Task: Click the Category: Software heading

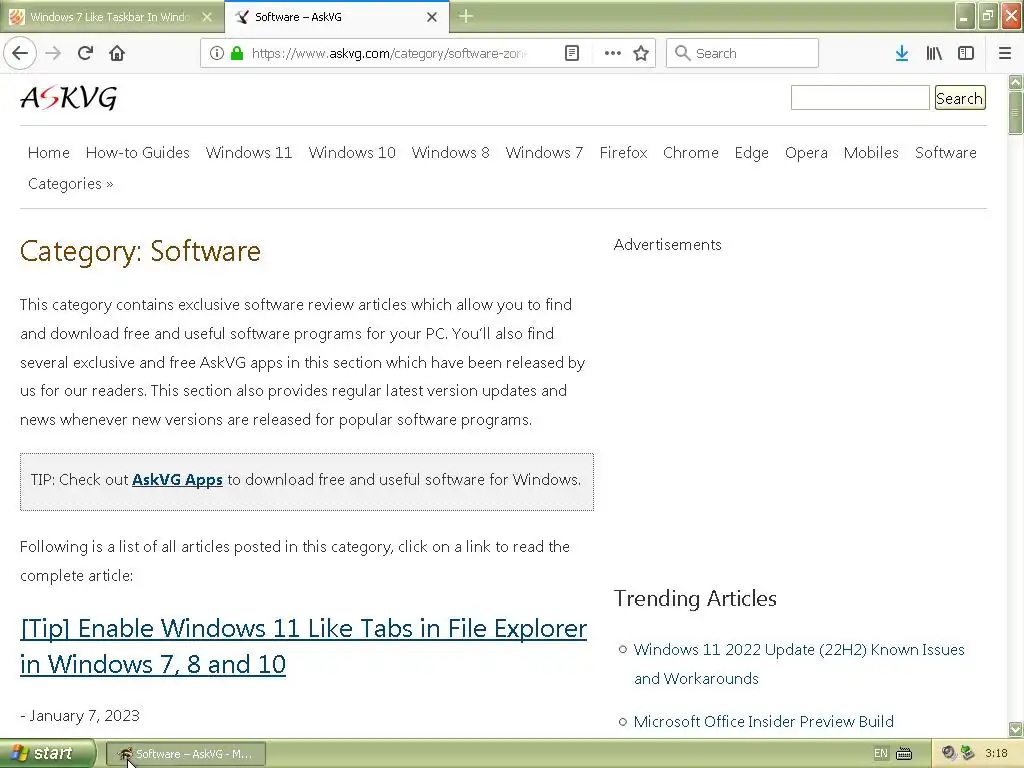Action: (140, 251)
